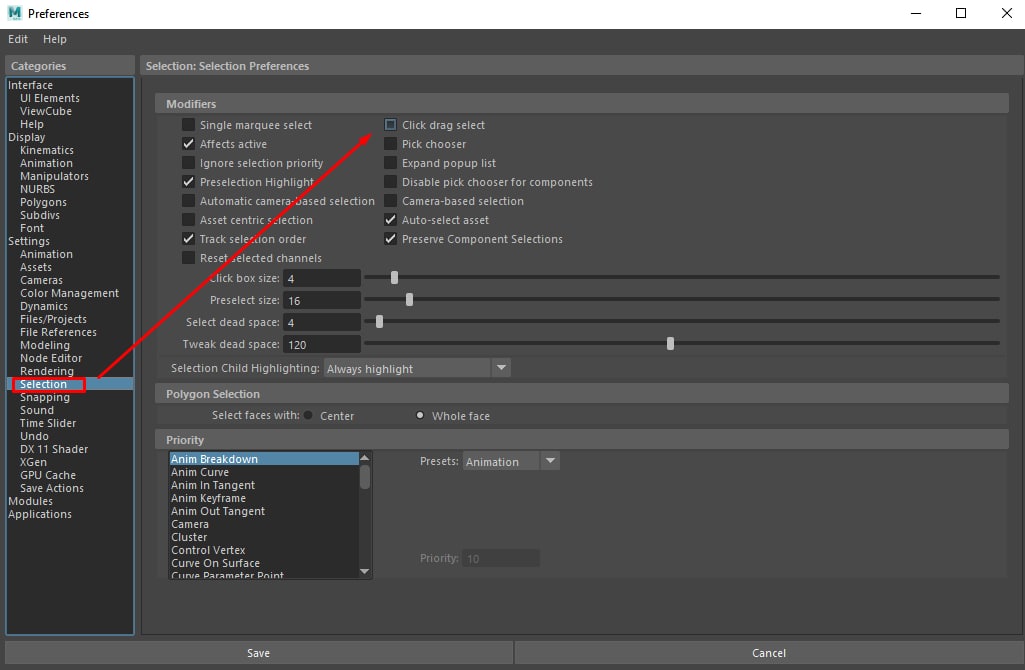This screenshot has width=1025, height=670.
Task: Click the Preselect size value field
Action: click(x=322, y=300)
